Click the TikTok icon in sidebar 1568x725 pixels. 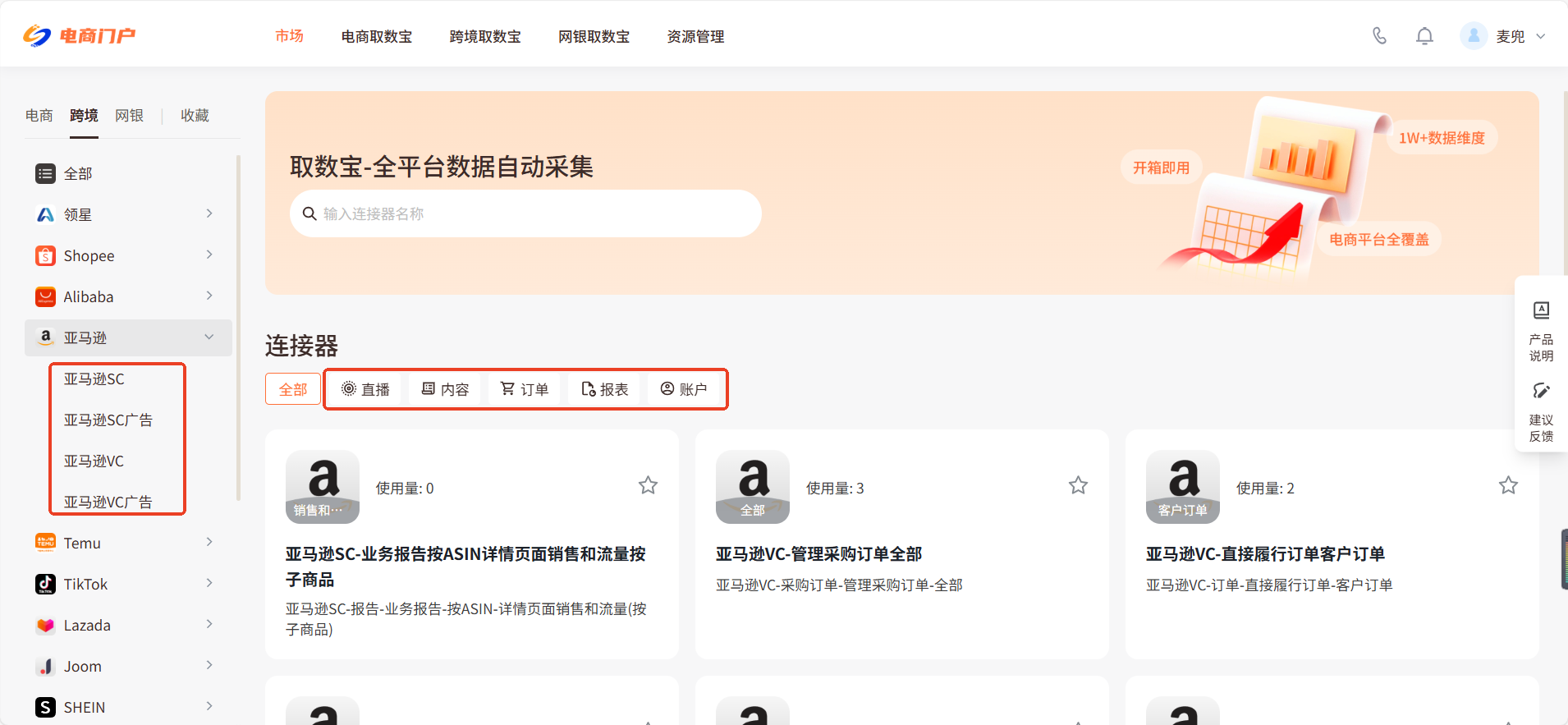(46, 584)
